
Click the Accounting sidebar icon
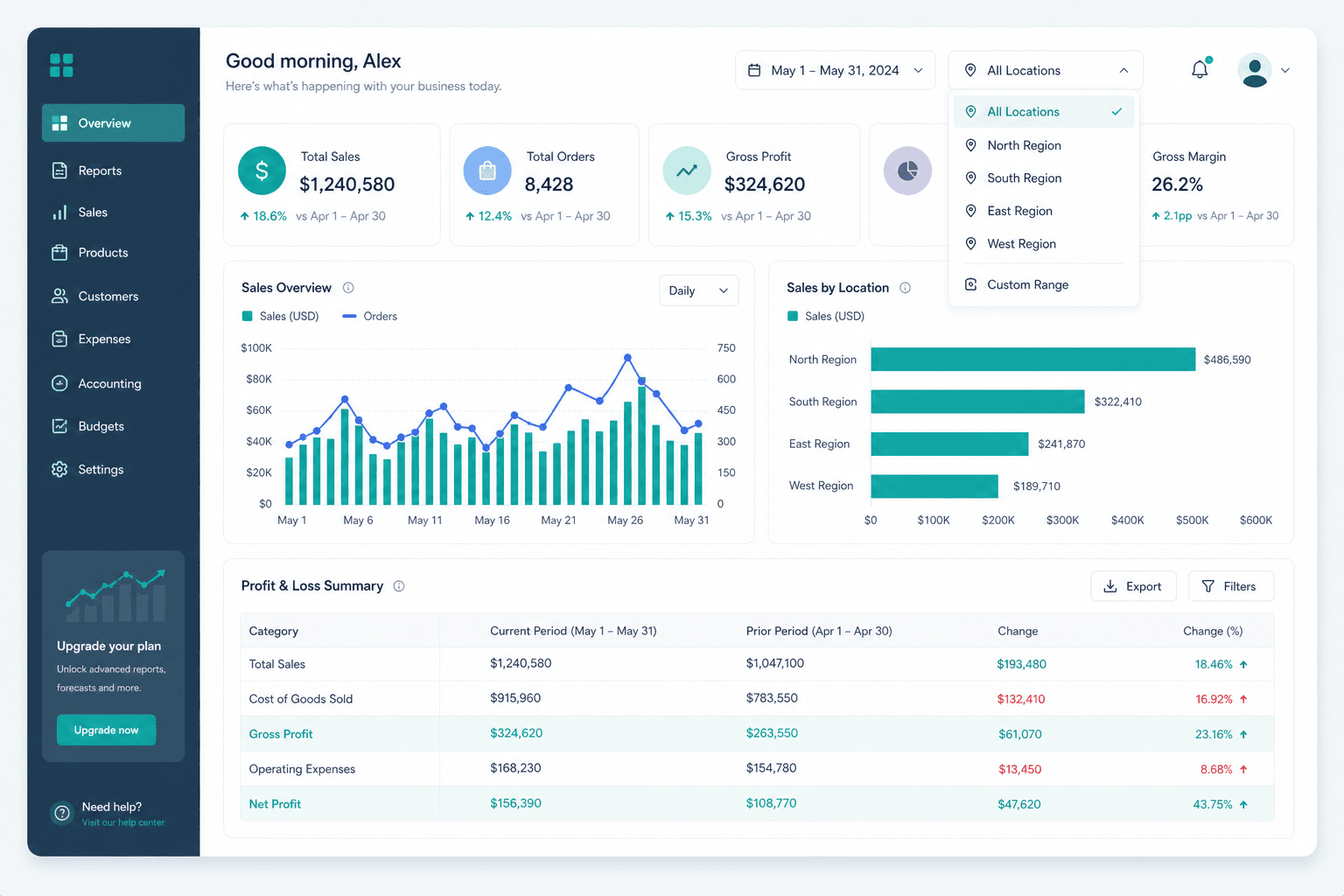coord(59,383)
